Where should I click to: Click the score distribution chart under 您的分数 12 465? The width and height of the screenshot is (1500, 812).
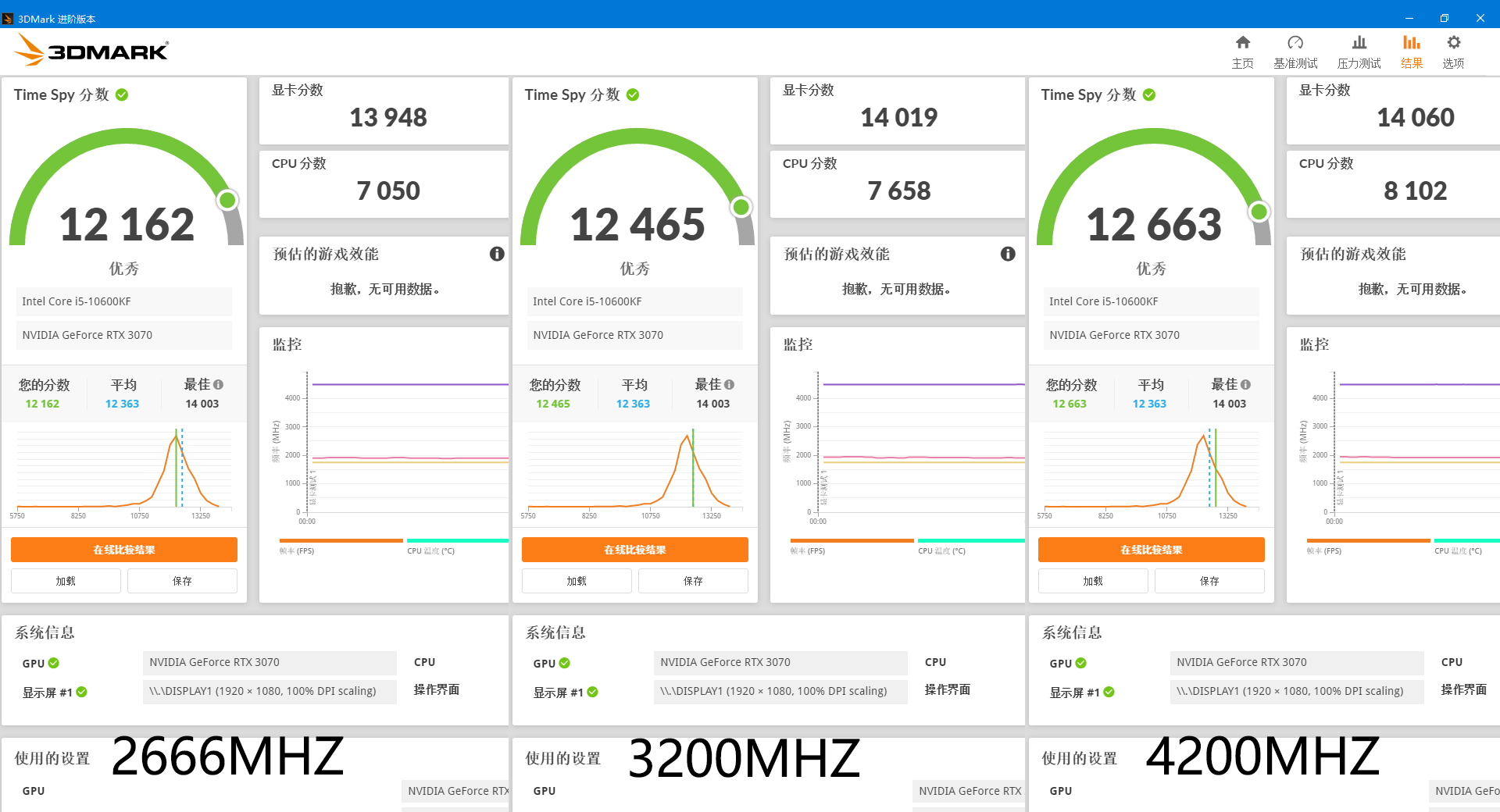(635, 472)
